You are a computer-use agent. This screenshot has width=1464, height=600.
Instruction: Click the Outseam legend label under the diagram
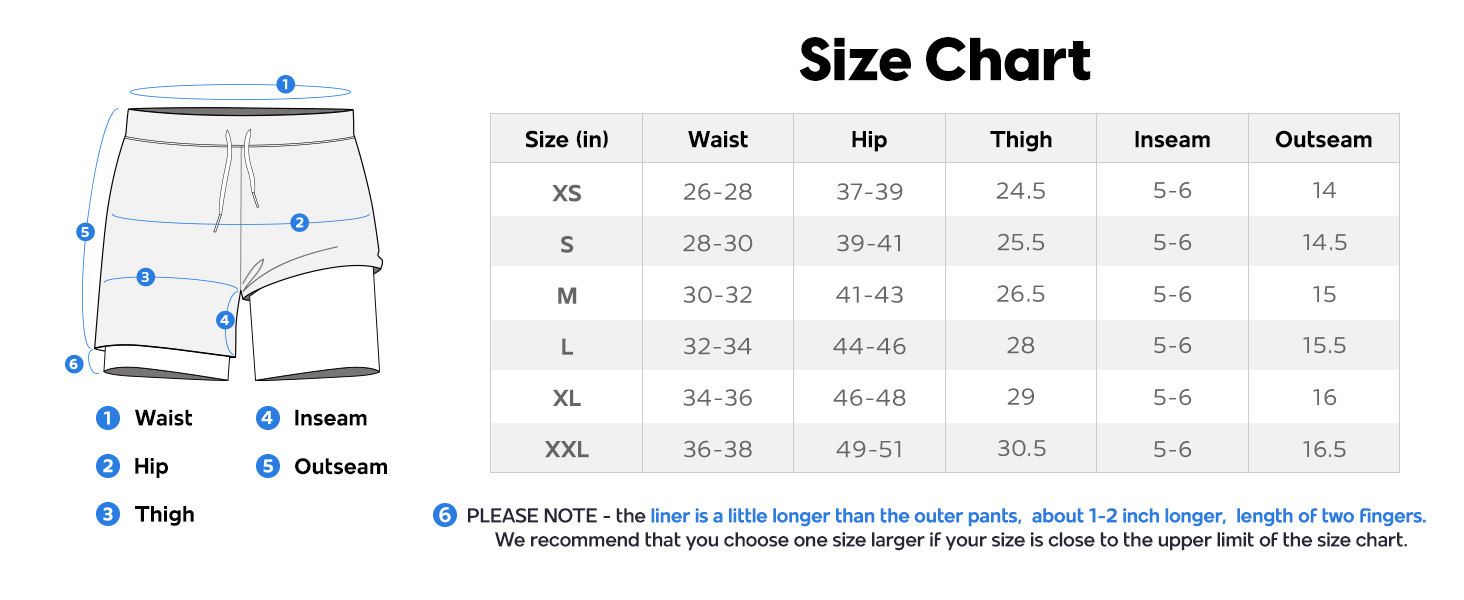point(340,466)
